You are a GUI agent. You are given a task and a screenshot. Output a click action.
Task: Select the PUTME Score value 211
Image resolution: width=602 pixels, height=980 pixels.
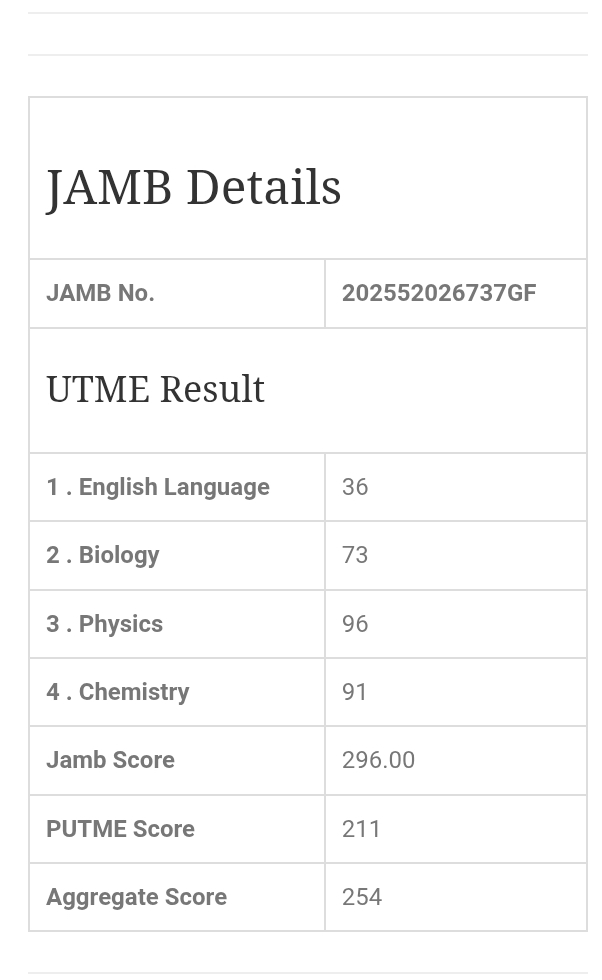pos(361,829)
